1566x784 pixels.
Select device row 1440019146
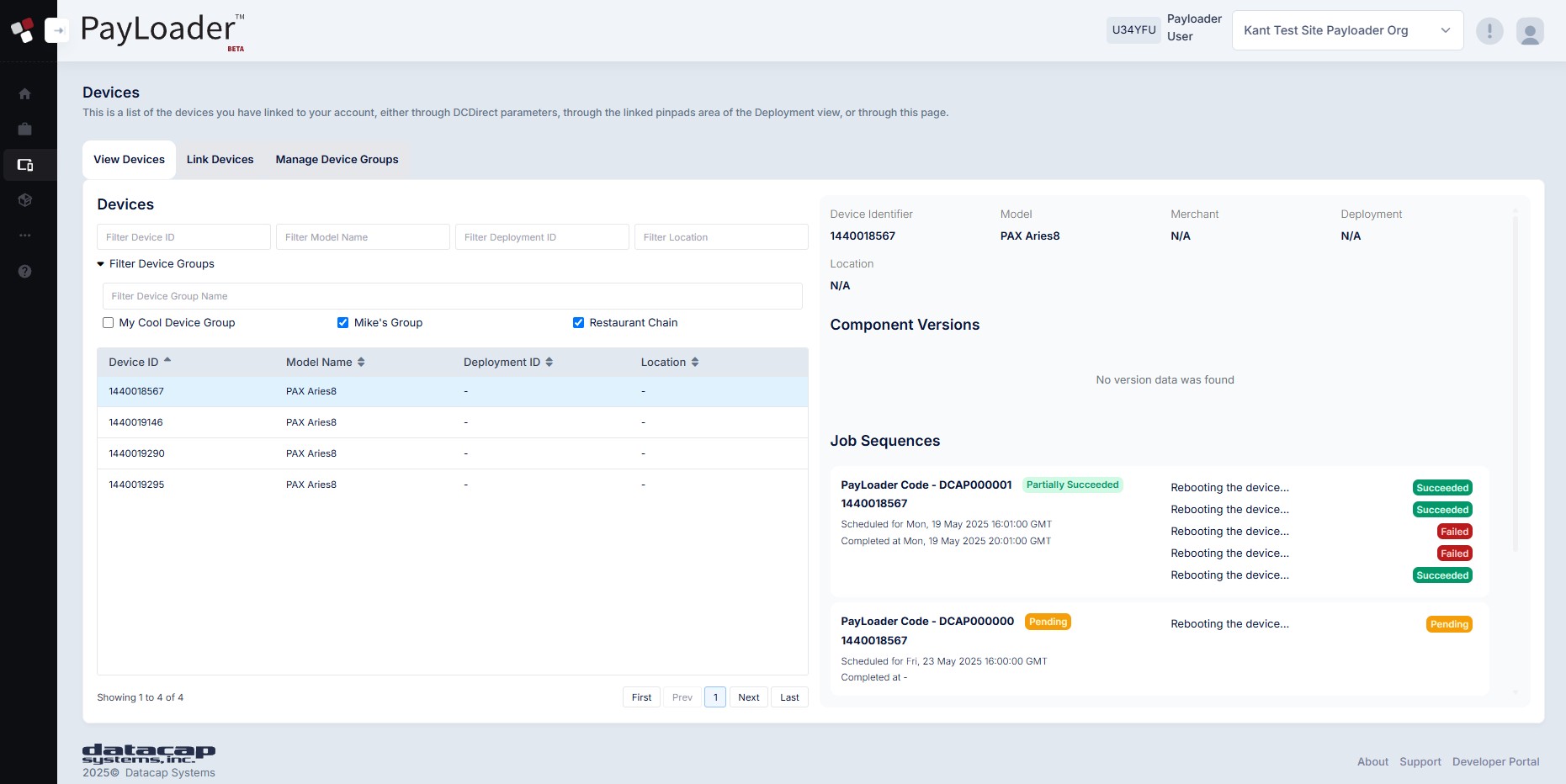point(453,422)
